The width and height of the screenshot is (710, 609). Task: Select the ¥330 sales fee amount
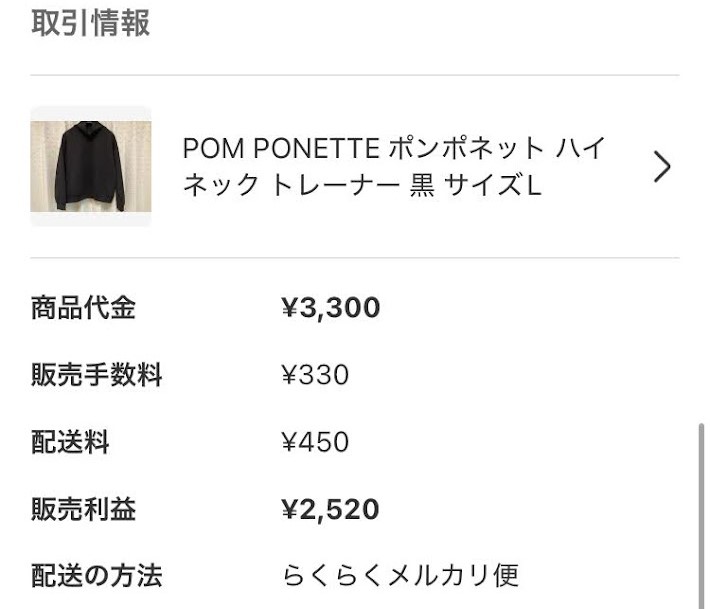[x=315, y=375]
